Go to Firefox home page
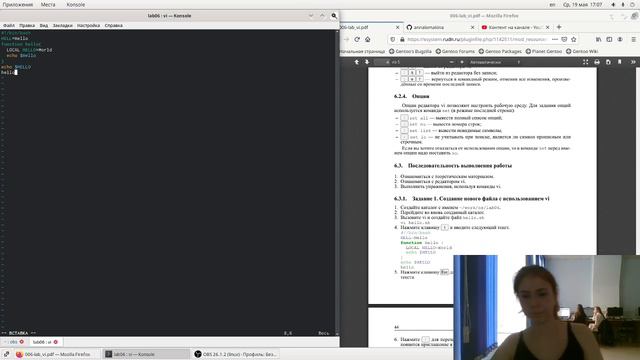Screen dimensions: 640x360 coord(368,39)
